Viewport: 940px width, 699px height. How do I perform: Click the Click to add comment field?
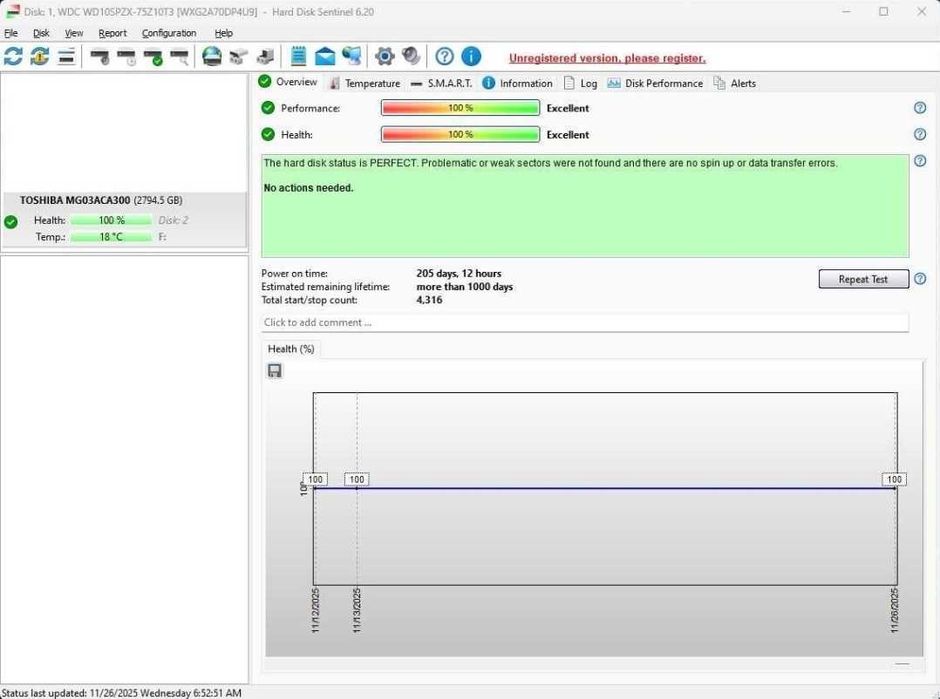click(585, 323)
